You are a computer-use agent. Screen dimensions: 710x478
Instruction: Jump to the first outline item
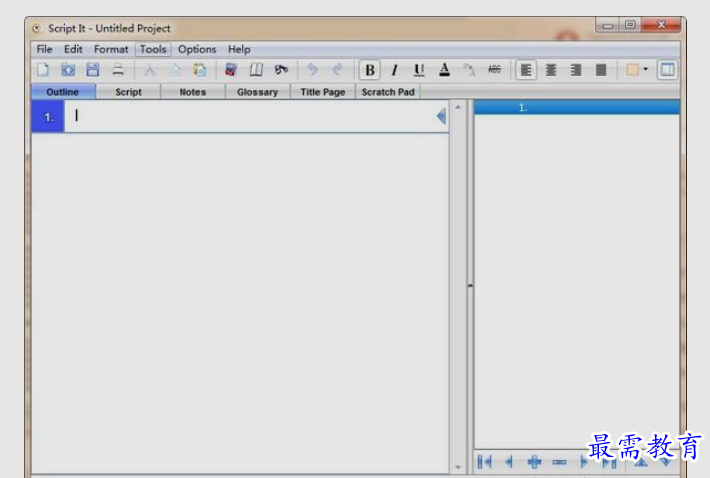point(485,462)
